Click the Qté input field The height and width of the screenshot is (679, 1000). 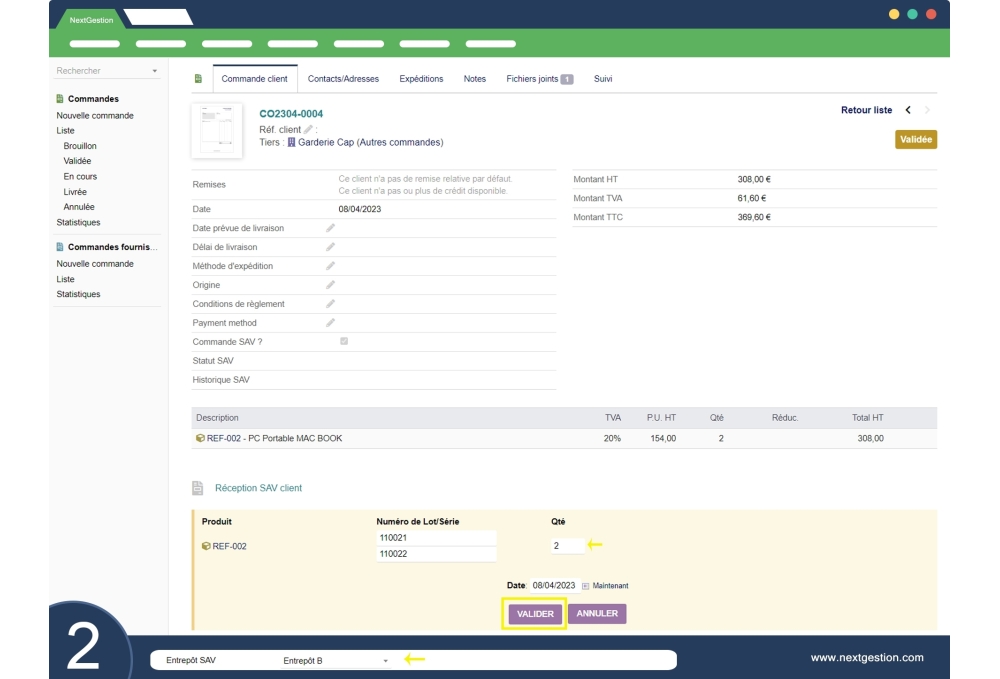click(x=566, y=546)
